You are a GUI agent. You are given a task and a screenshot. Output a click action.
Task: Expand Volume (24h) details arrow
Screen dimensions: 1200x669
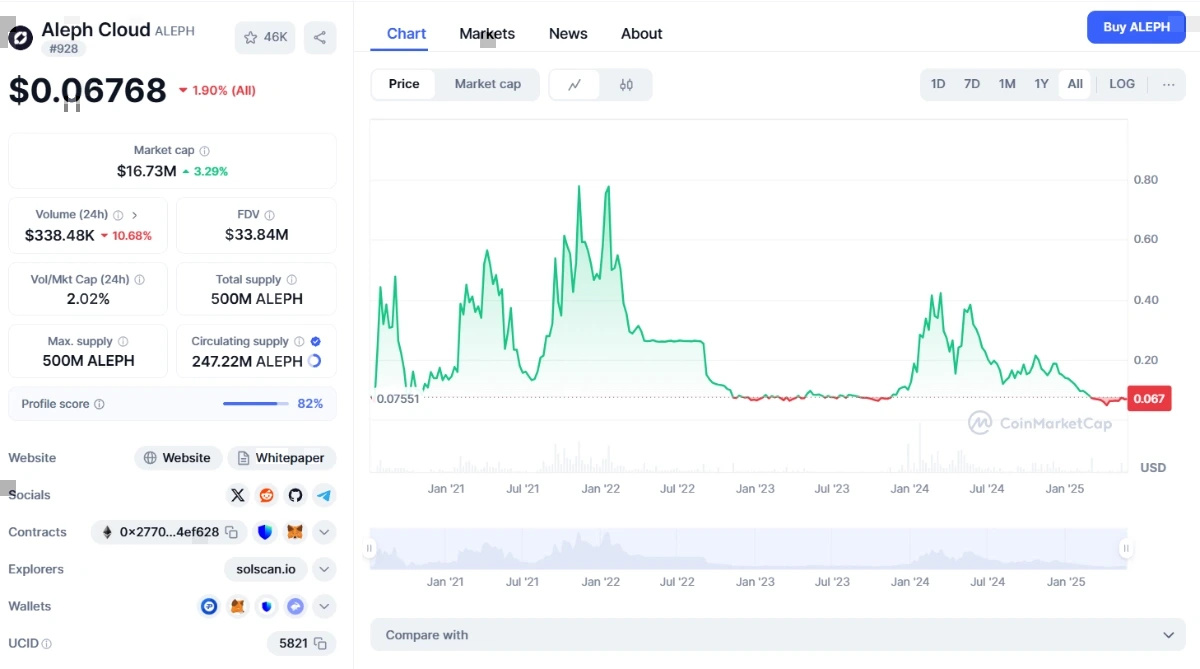click(135, 215)
